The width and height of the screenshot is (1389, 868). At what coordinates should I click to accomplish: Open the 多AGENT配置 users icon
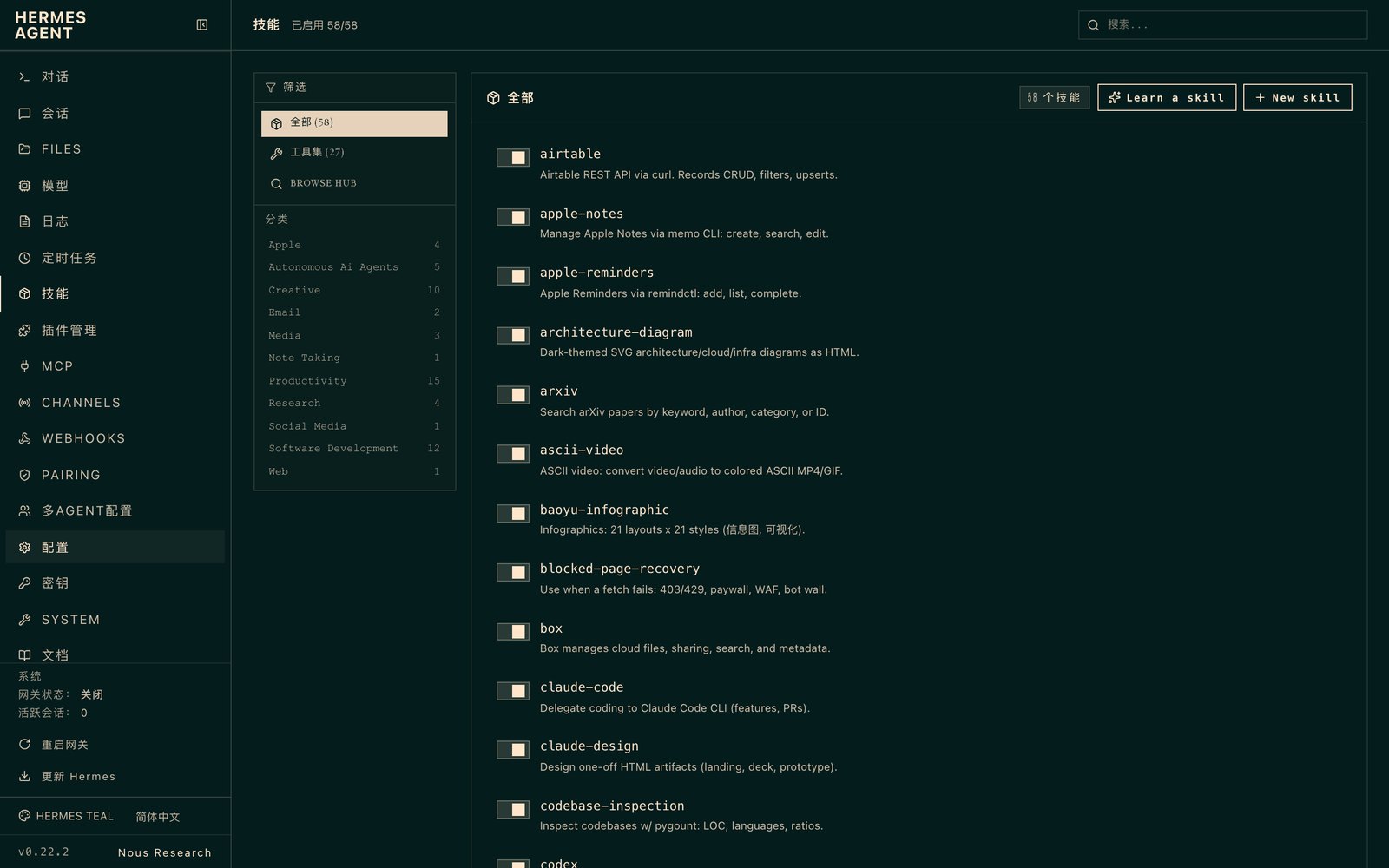(x=24, y=511)
